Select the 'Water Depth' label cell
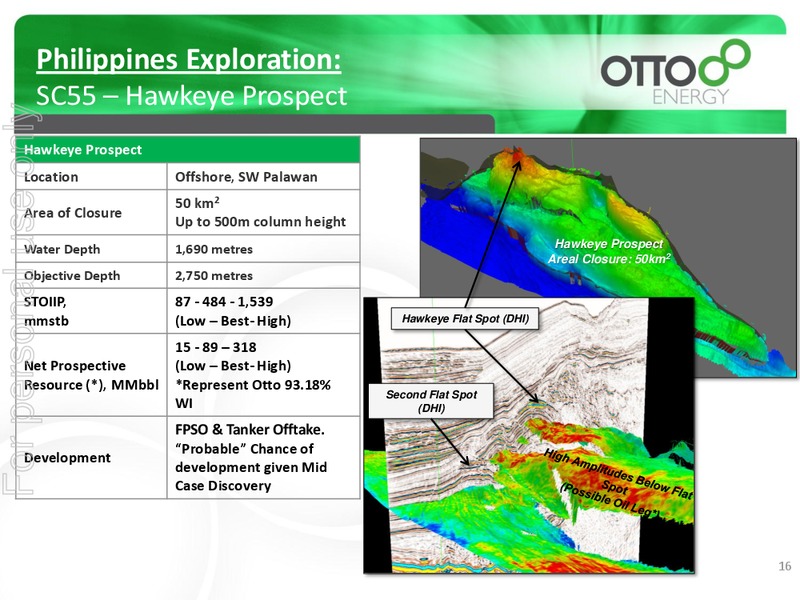This screenshot has width=800, height=600. coord(91,249)
